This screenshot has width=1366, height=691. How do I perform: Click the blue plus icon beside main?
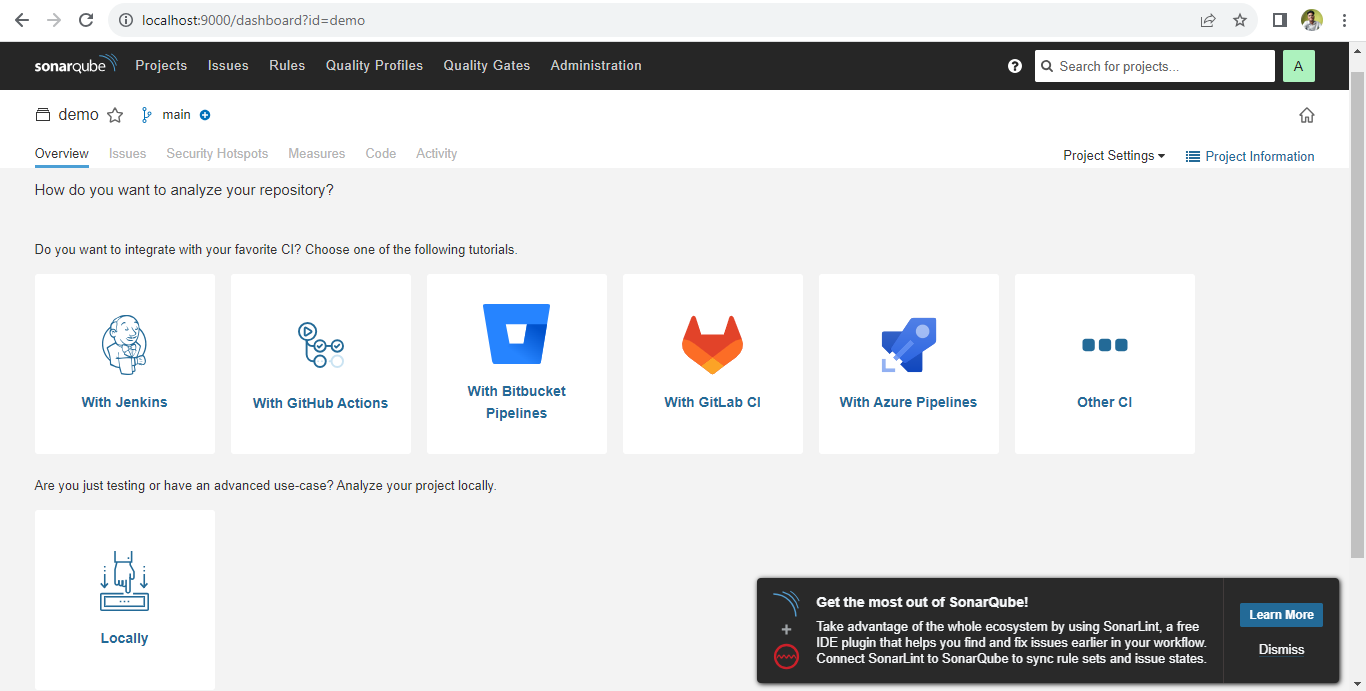click(x=205, y=115)
